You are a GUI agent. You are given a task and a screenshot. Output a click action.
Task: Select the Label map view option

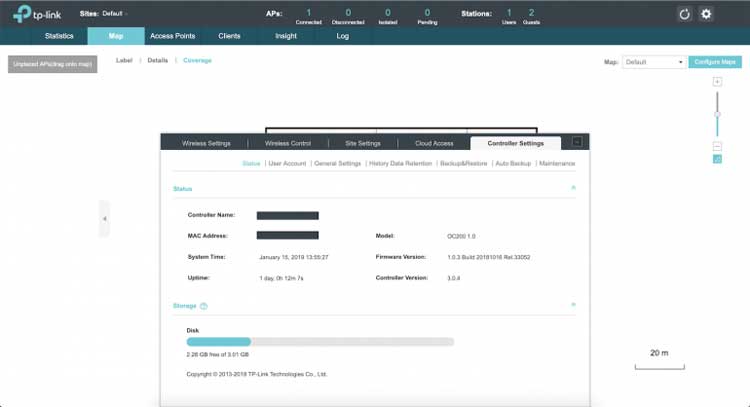pyautogui.click(x=124, y=60)
